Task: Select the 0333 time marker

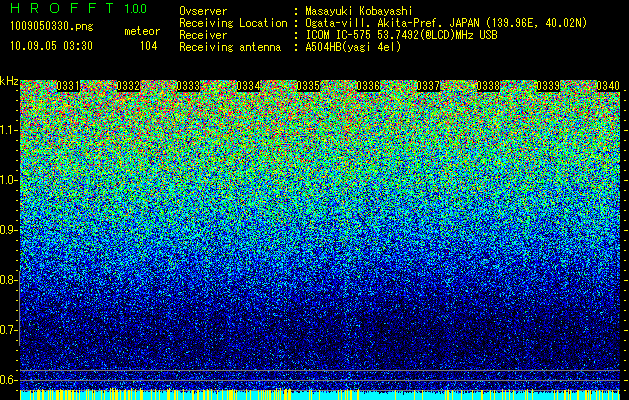Action: [x=188, y=86]
